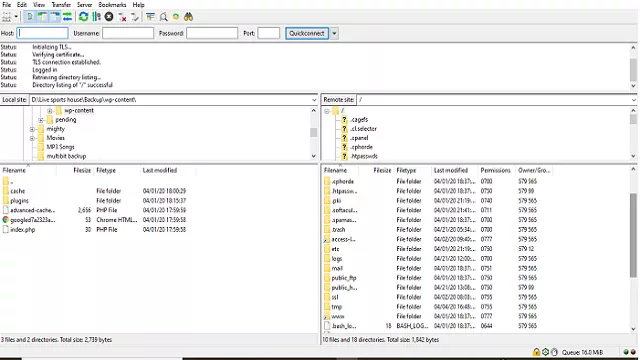Open the Local site path dropdown

pos(314,100)
